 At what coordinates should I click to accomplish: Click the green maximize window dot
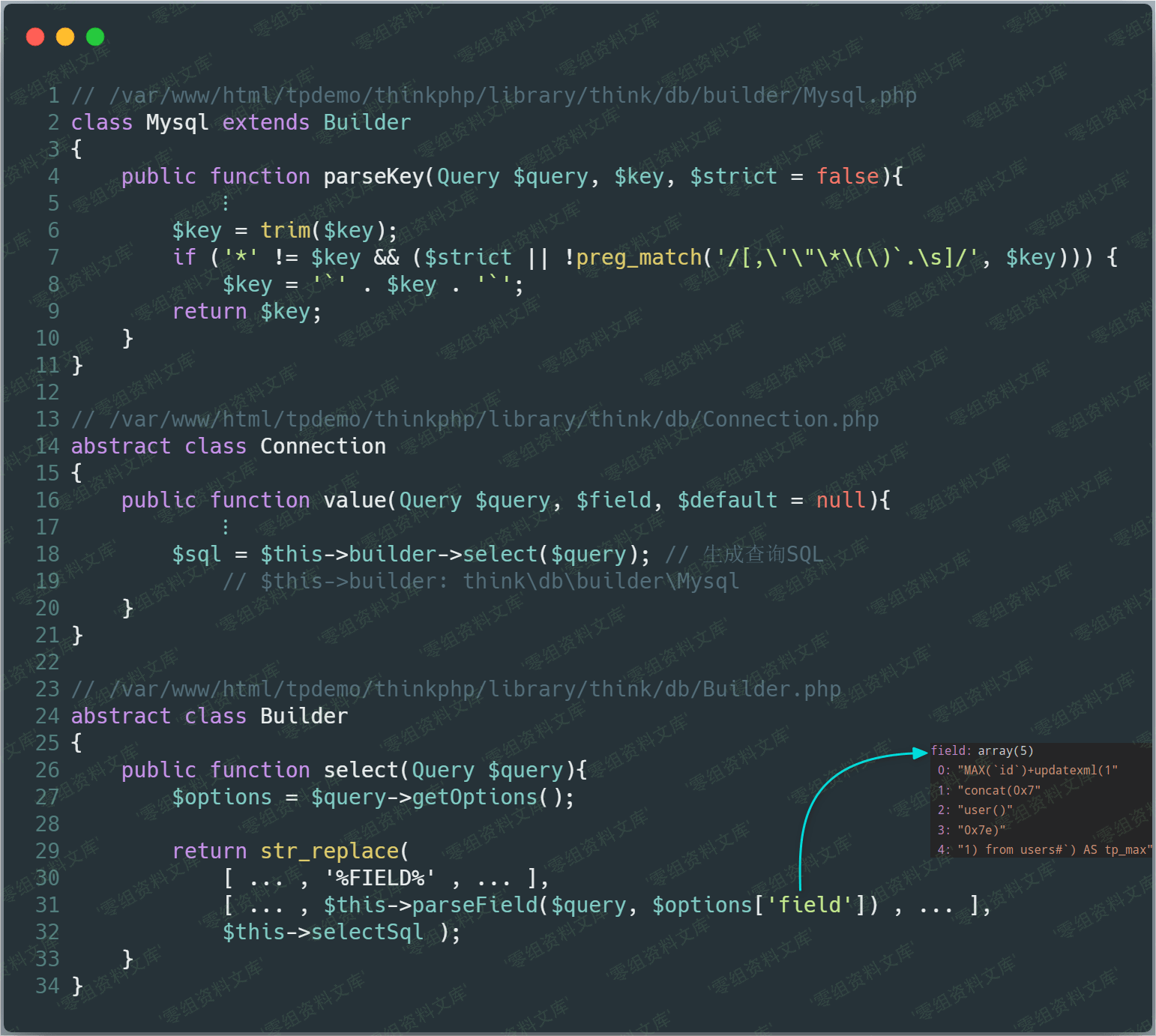pyautogui.click(x=95, y=37)
